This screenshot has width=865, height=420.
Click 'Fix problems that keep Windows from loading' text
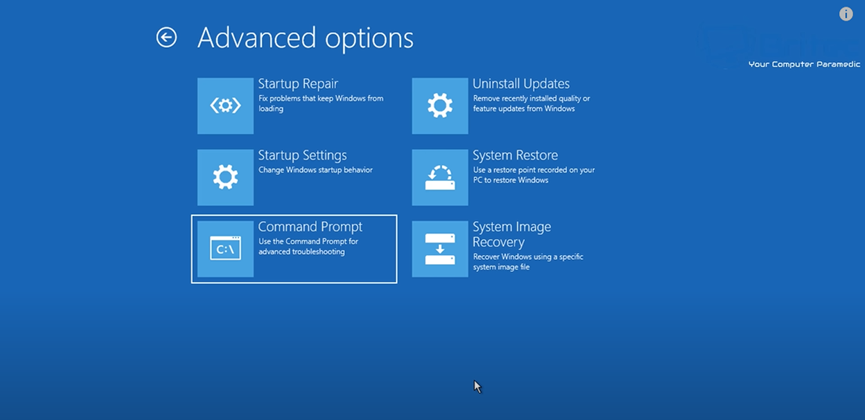(x=321, y=104)
